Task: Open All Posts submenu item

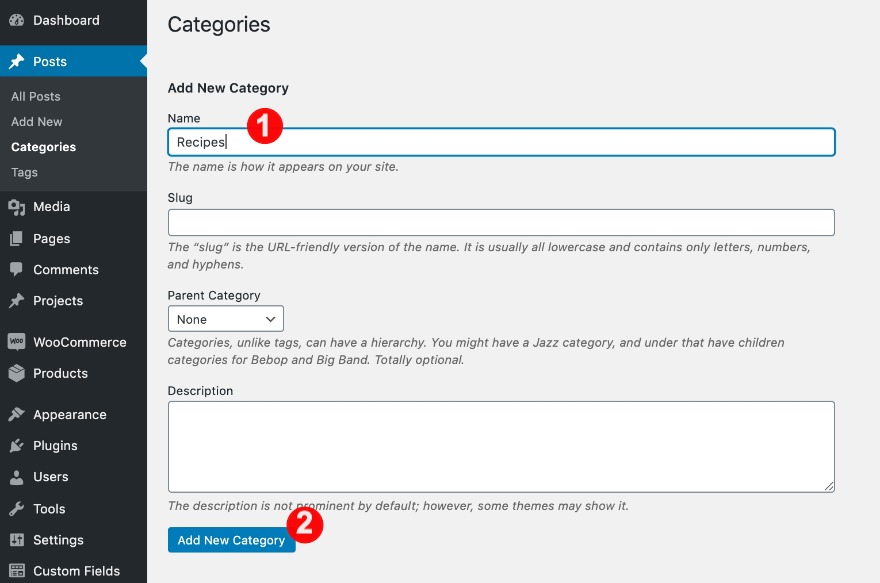Action: 36,97
